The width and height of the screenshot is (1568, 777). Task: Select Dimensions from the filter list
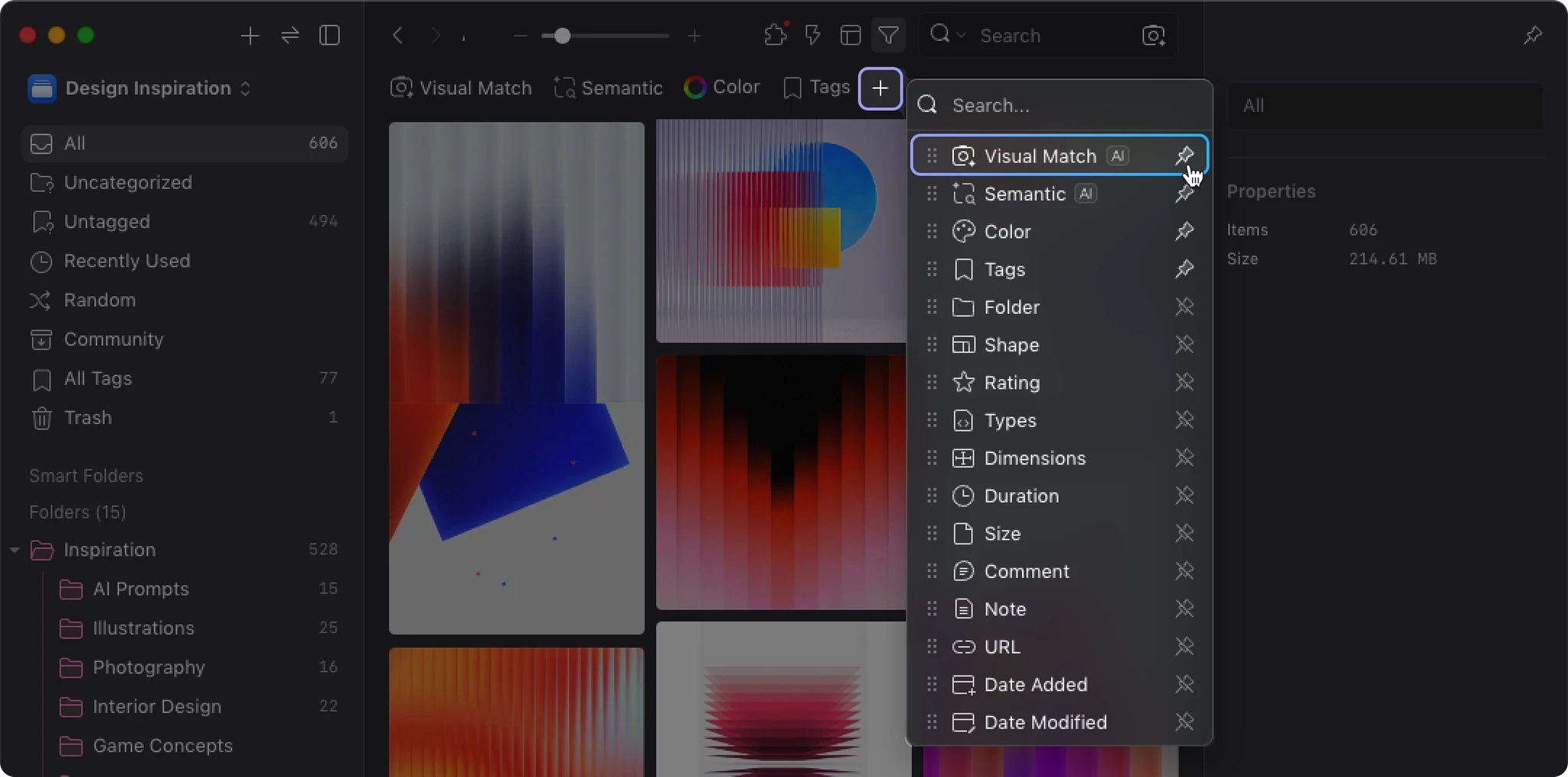coord(1034,458)
